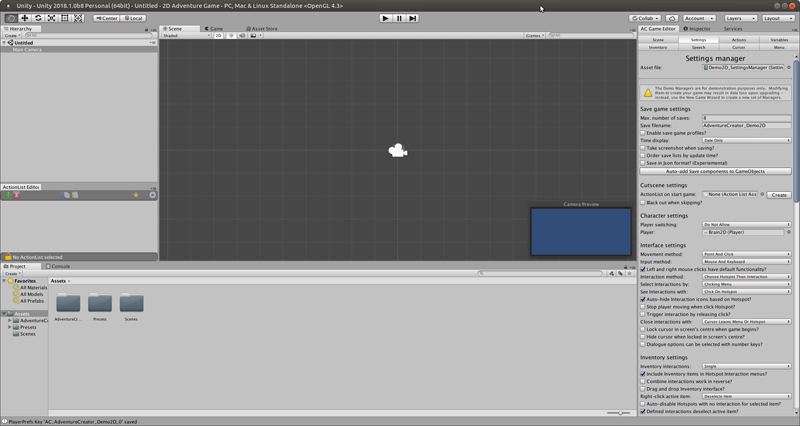Enable save game profiles checkbox

(643, 133)
